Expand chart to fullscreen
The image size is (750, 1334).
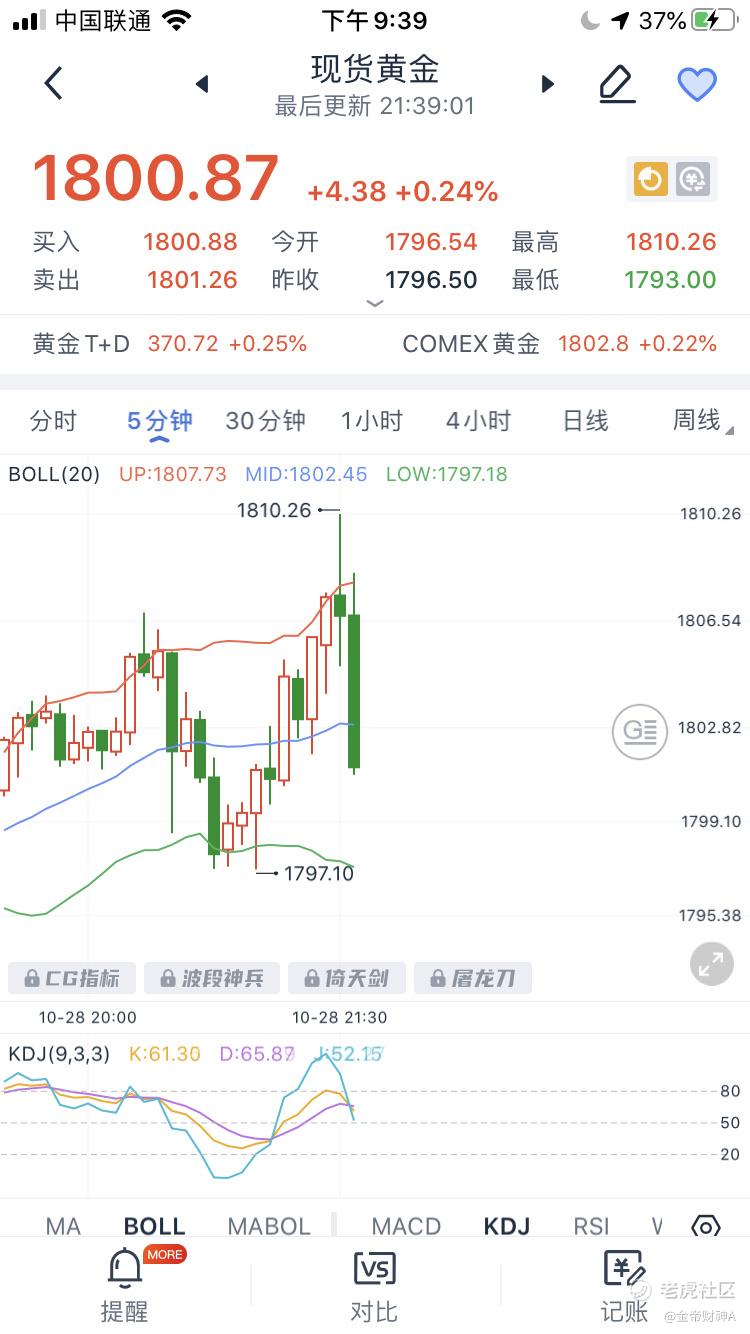click(711, 964)
